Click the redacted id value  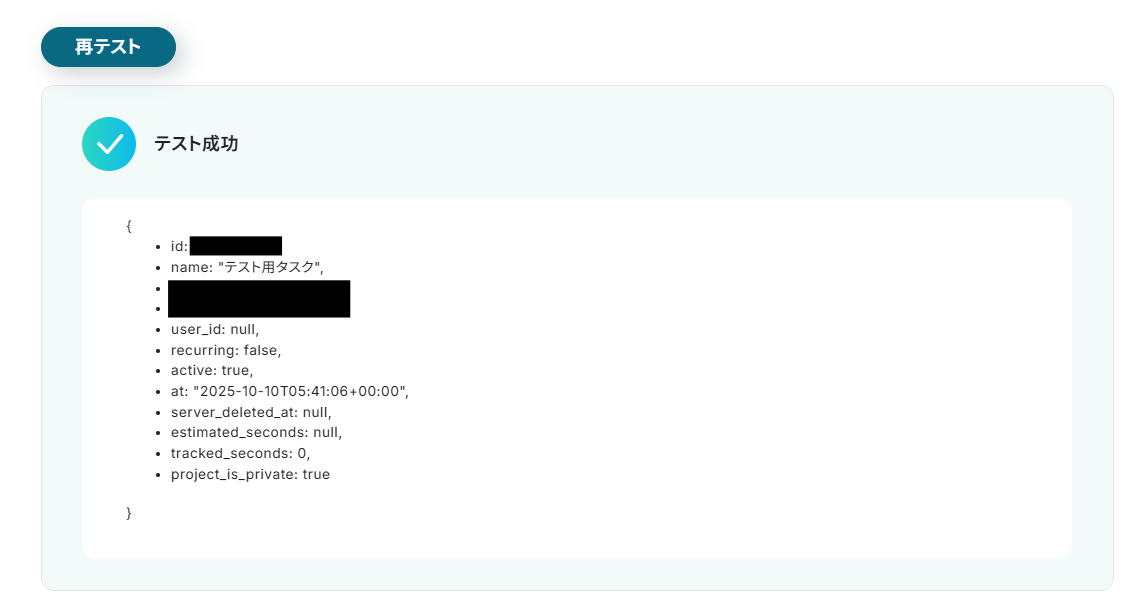pos(235,246)
